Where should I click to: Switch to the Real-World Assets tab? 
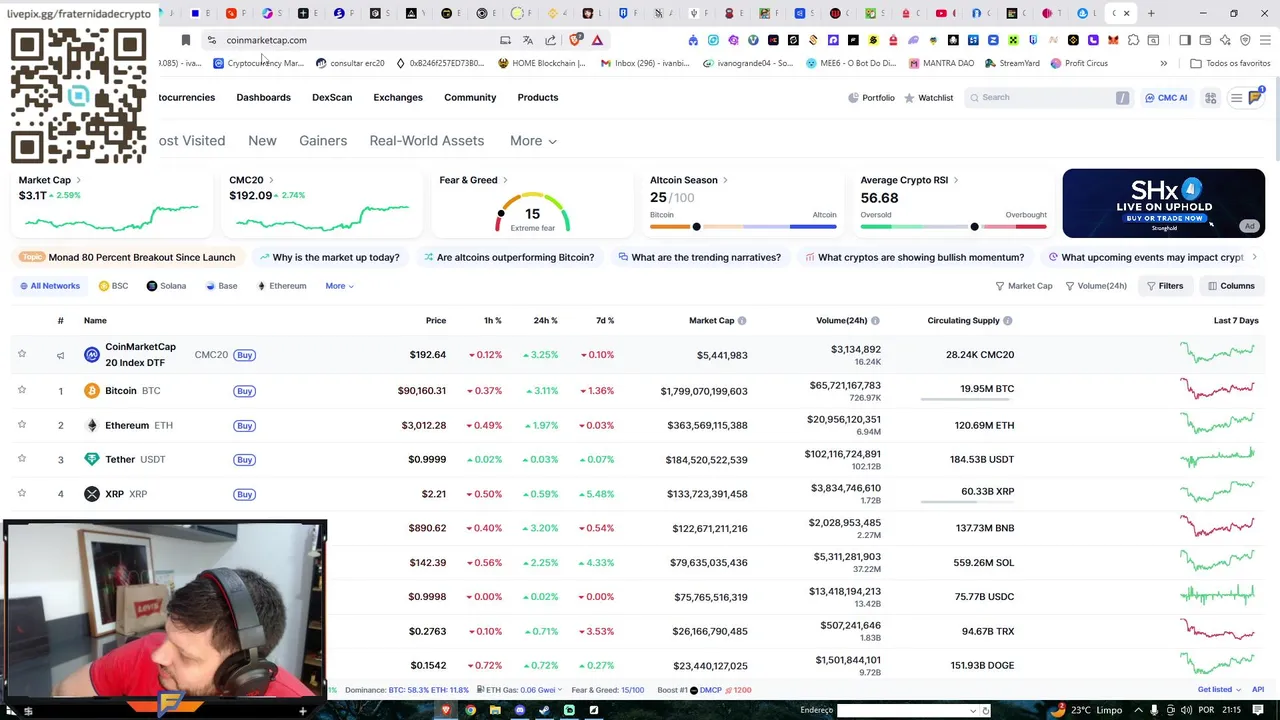click(x=427, y=141)
